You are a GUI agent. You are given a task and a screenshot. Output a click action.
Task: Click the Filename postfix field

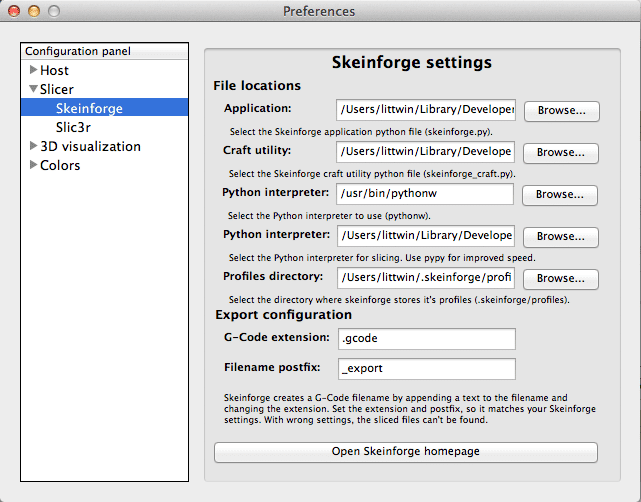pos(427,369)
